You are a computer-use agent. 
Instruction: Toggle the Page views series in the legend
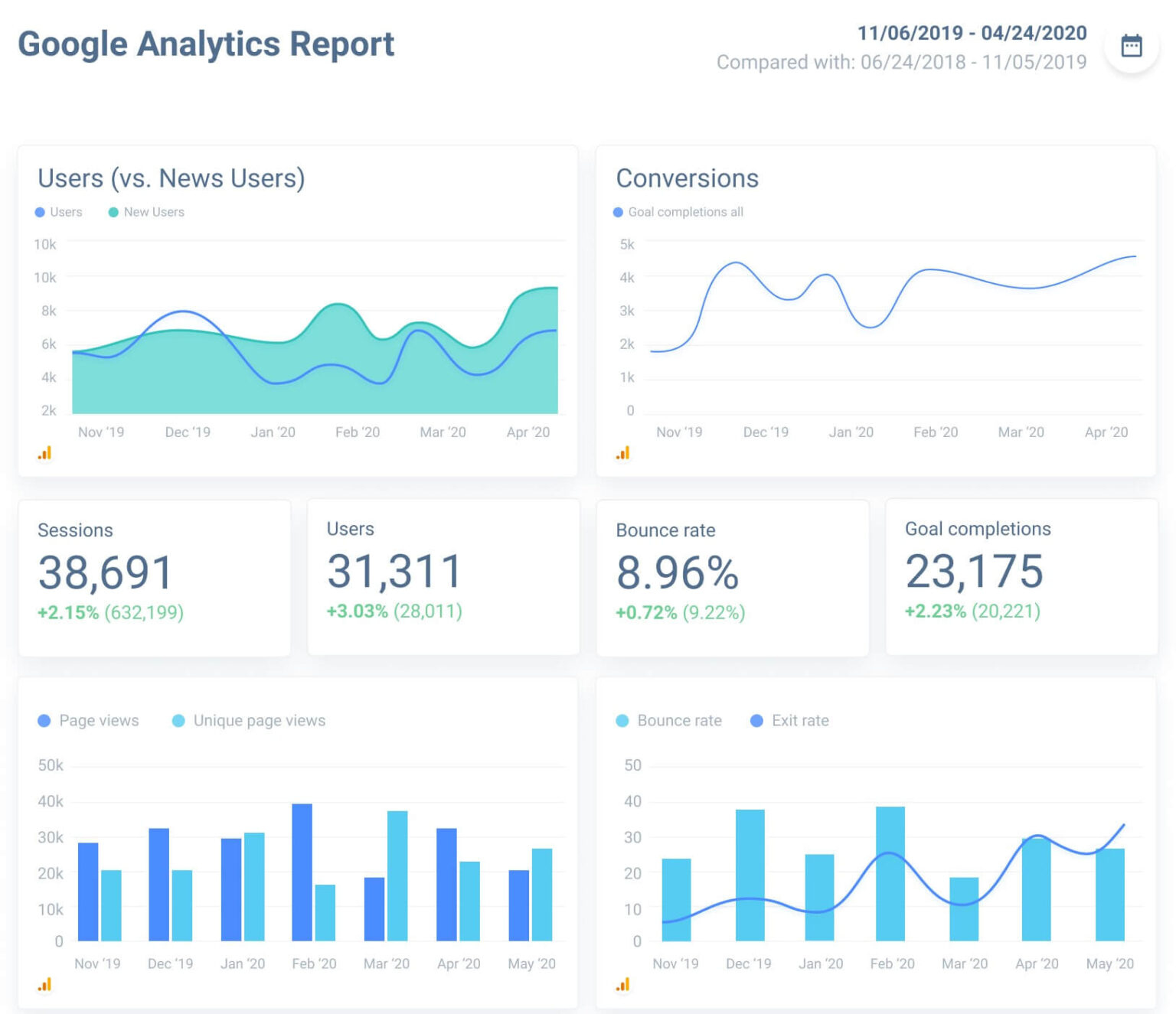click(x=44, y=720)
